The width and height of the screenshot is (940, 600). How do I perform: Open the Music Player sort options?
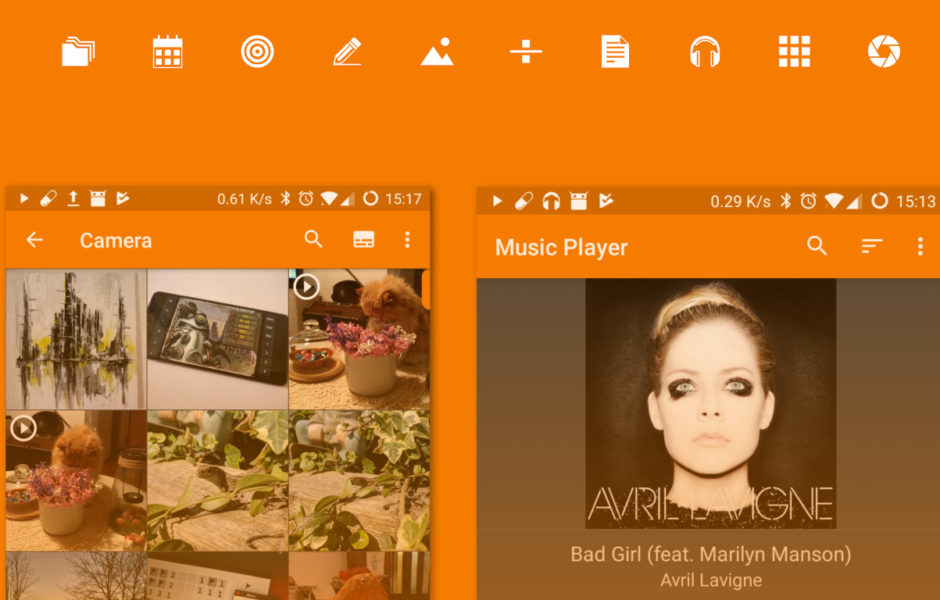pyautogui.click(x=872, y=246)
